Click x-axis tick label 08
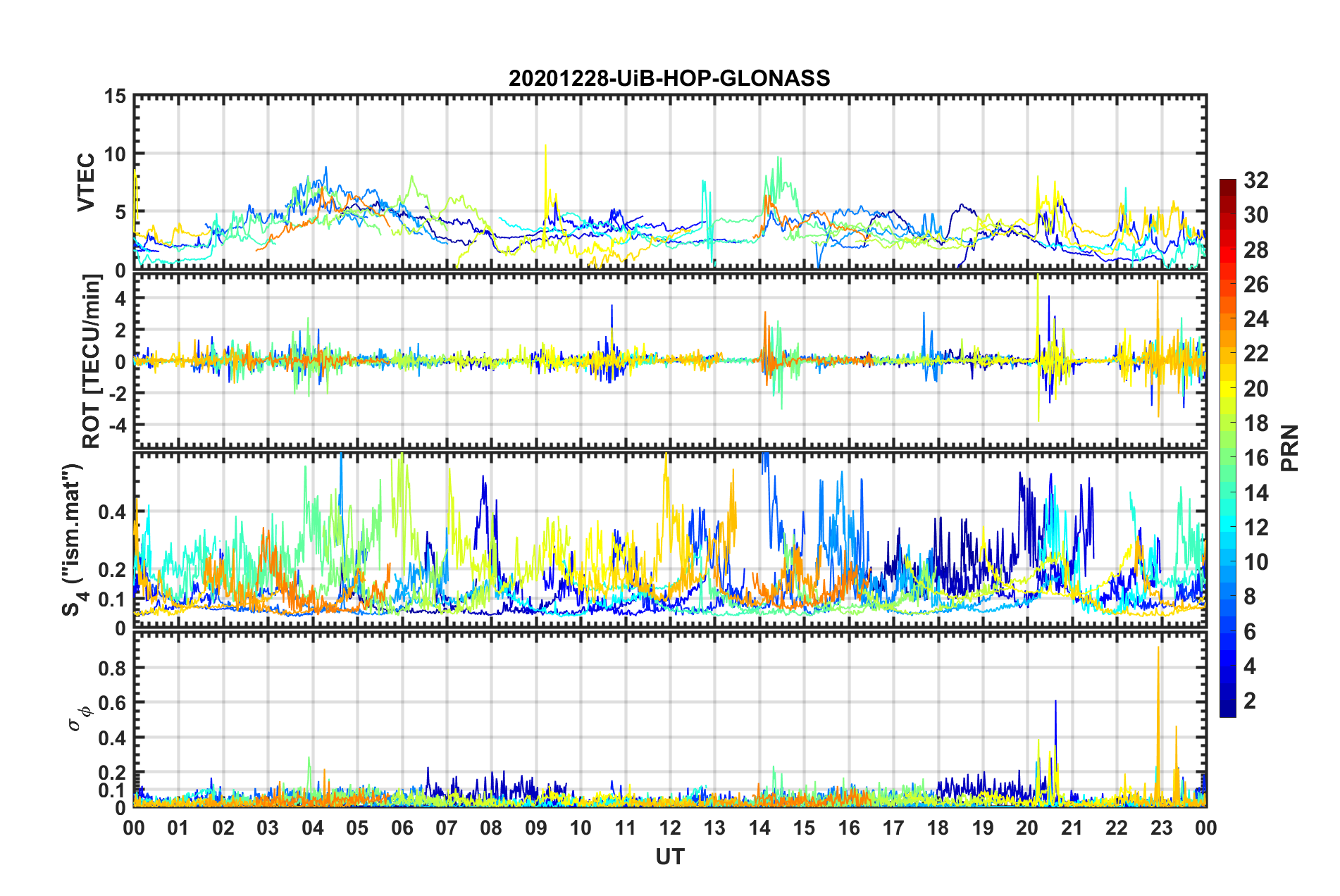1340x896 pixels. click(491, 828)
